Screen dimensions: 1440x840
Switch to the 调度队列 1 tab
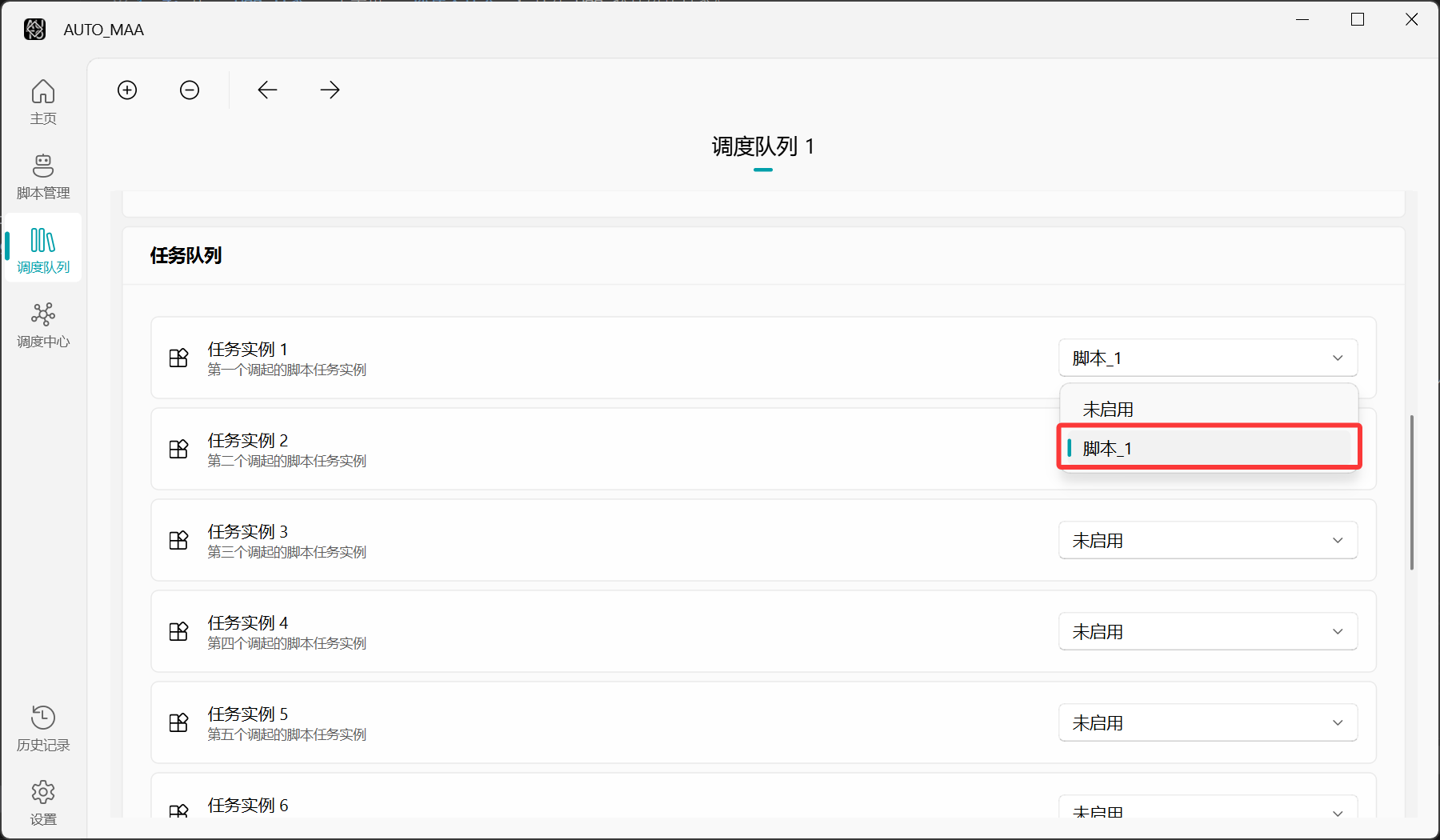pos(762,146)
